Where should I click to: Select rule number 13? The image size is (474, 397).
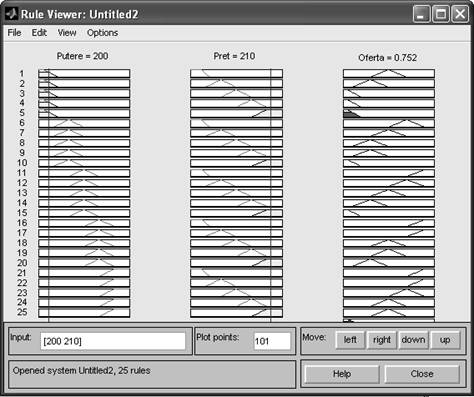[x=22, y=193]
